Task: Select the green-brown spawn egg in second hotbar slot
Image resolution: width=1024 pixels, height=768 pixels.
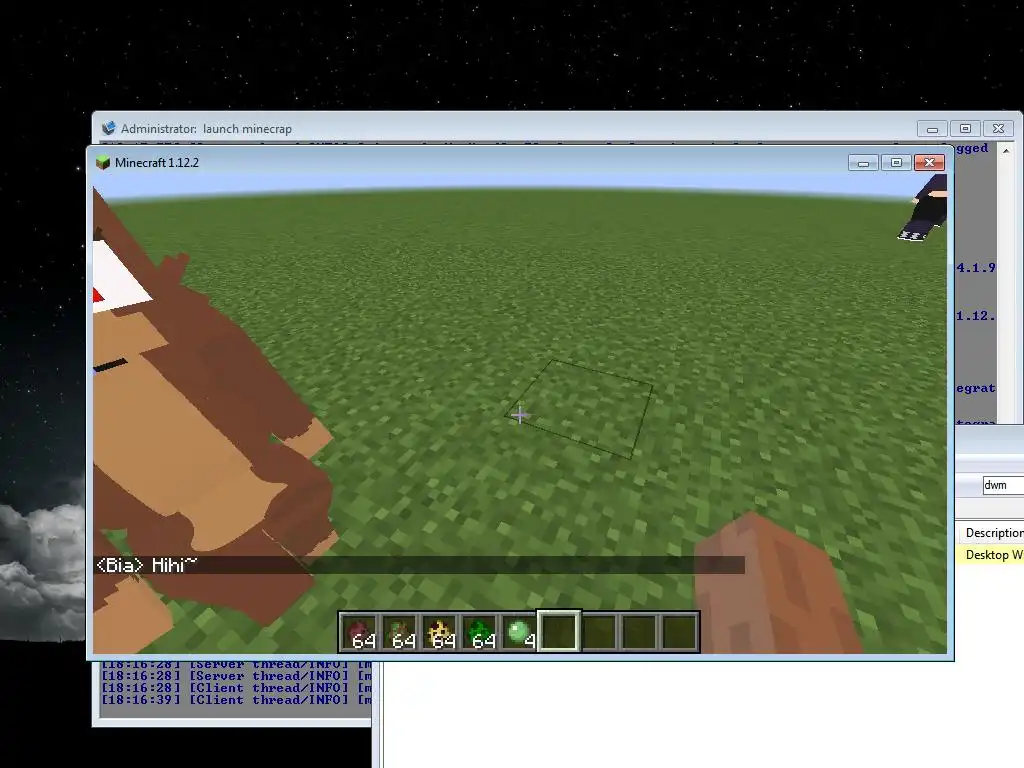Action: pyautogui.click(x=399, y=632)
